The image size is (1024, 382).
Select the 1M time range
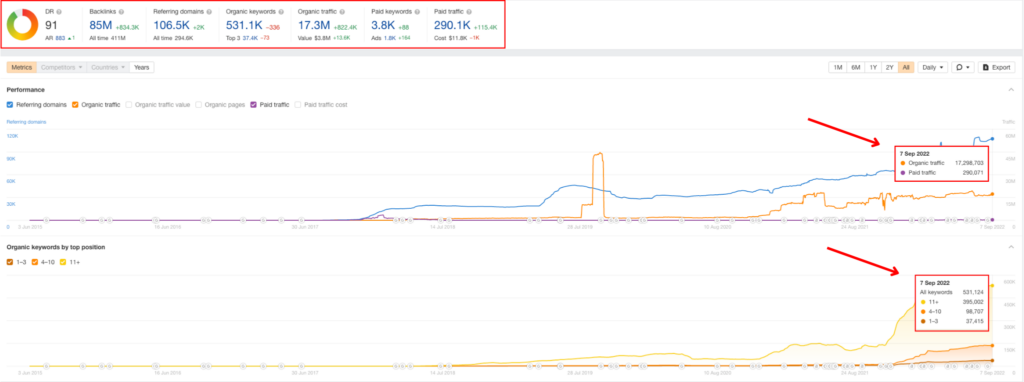(837, 67)
